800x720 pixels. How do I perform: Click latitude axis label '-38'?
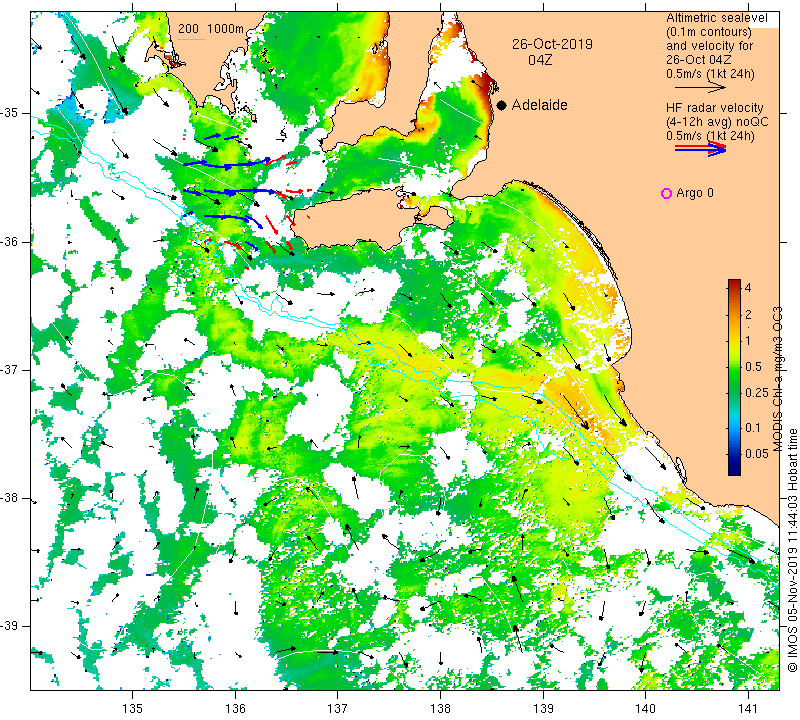(x=10, y=498)
